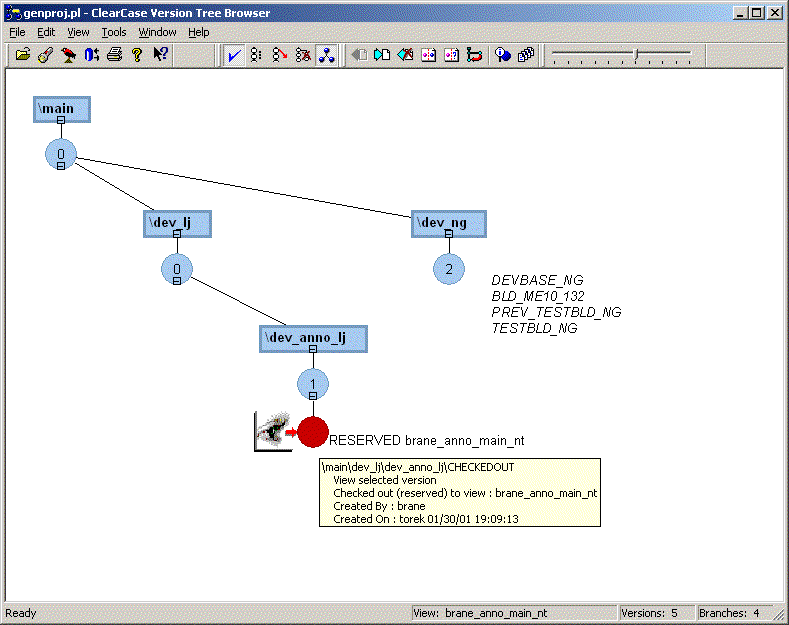Click the merge arrows toolbar icon
Image resolution: width=789 pixels, height=625 pixels.
click(x=475, y=54)
